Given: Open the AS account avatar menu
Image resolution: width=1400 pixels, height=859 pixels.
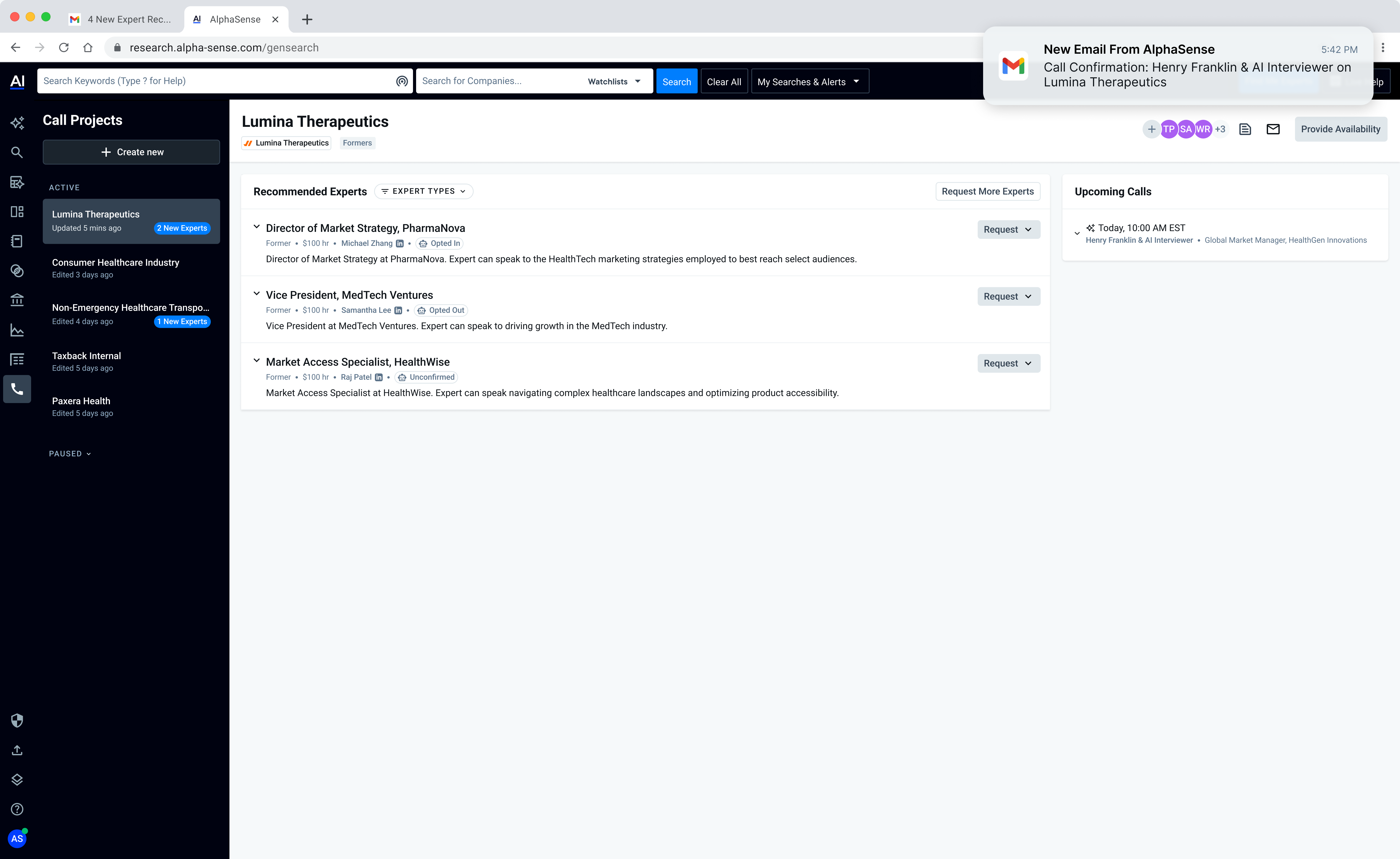Looking at the screenshot, I should coord(17,838).
